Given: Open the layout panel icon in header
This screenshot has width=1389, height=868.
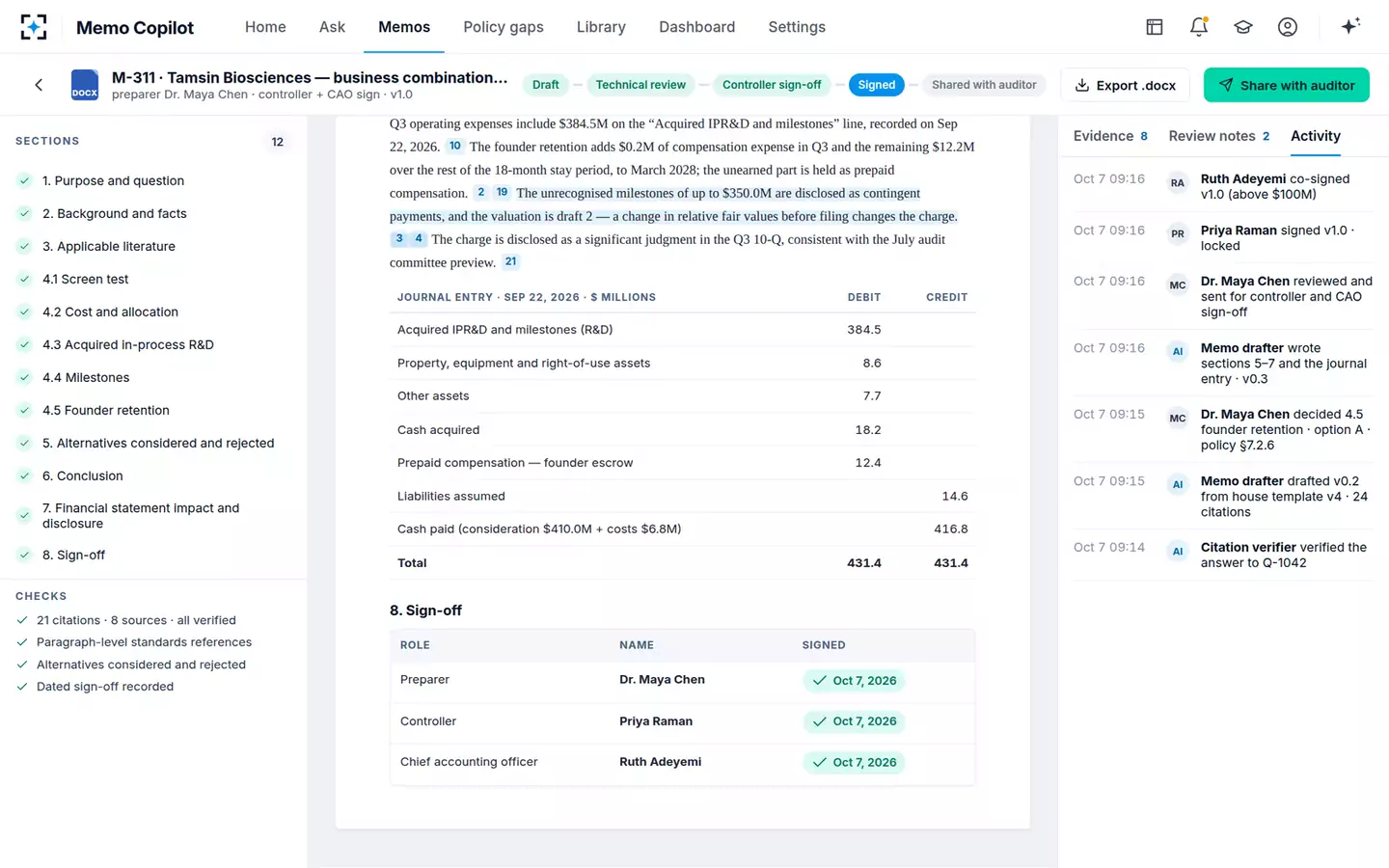Looking at the screenshot, I should click(1155, 27).
